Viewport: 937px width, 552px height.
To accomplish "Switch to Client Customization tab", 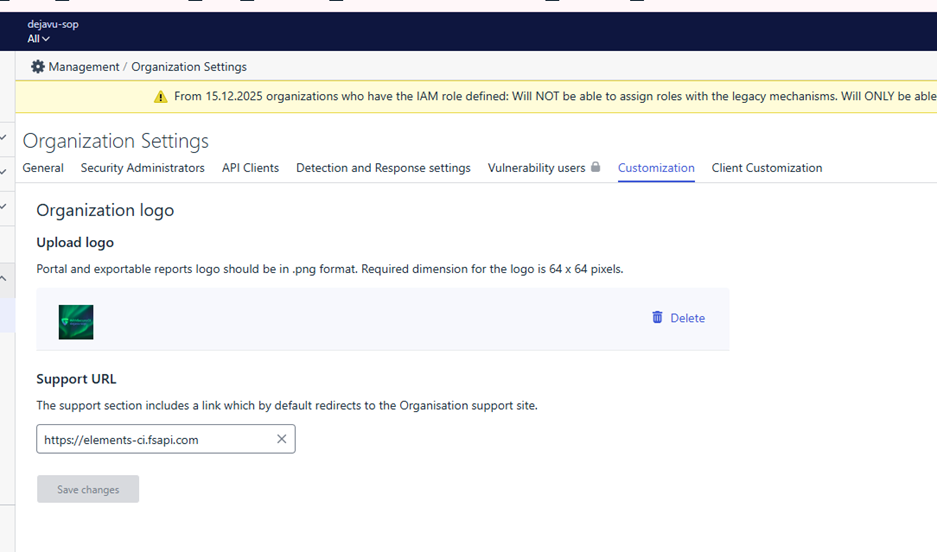I will [x=767, y=168].
